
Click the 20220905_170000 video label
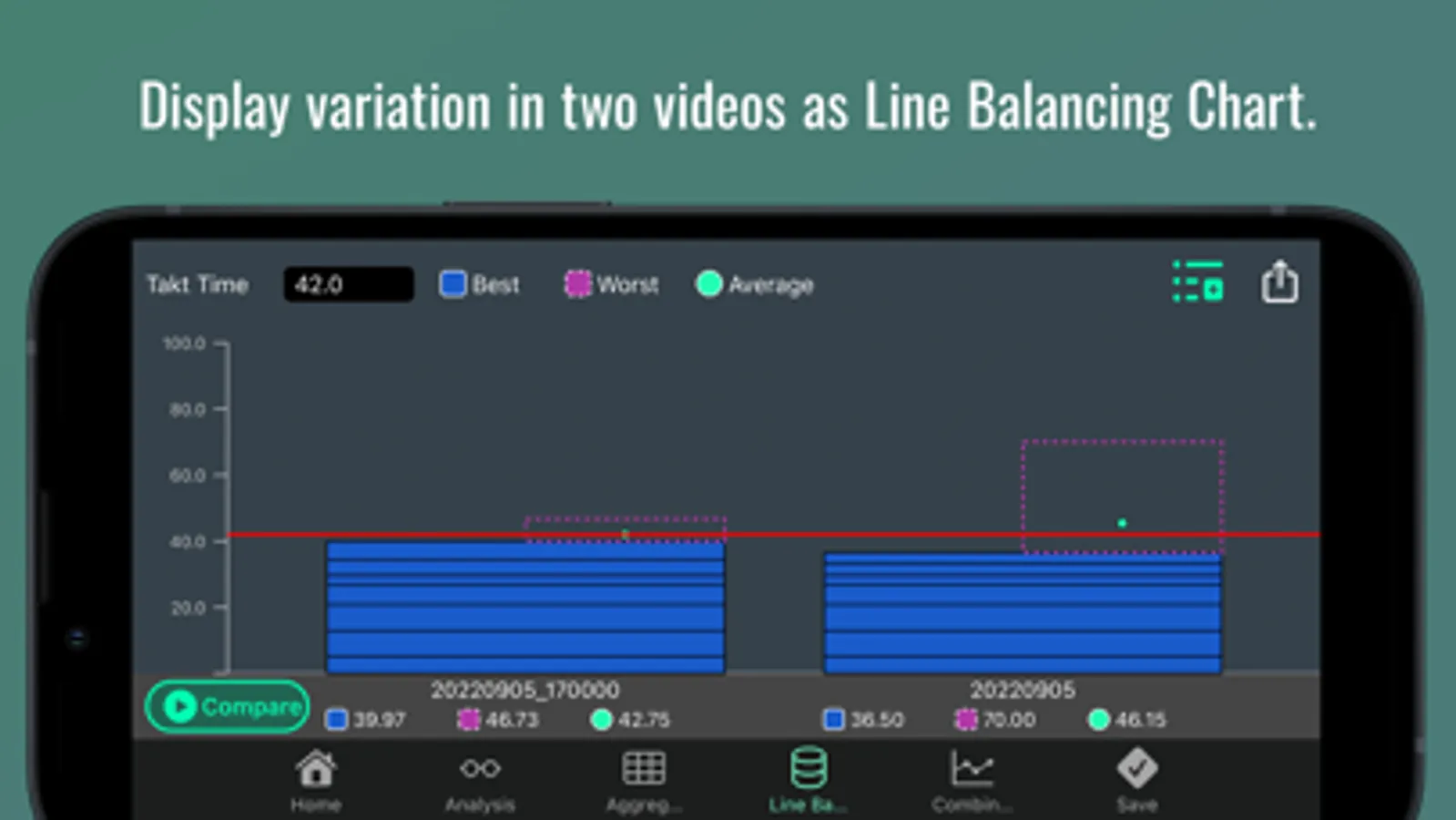tap(525, 690)
